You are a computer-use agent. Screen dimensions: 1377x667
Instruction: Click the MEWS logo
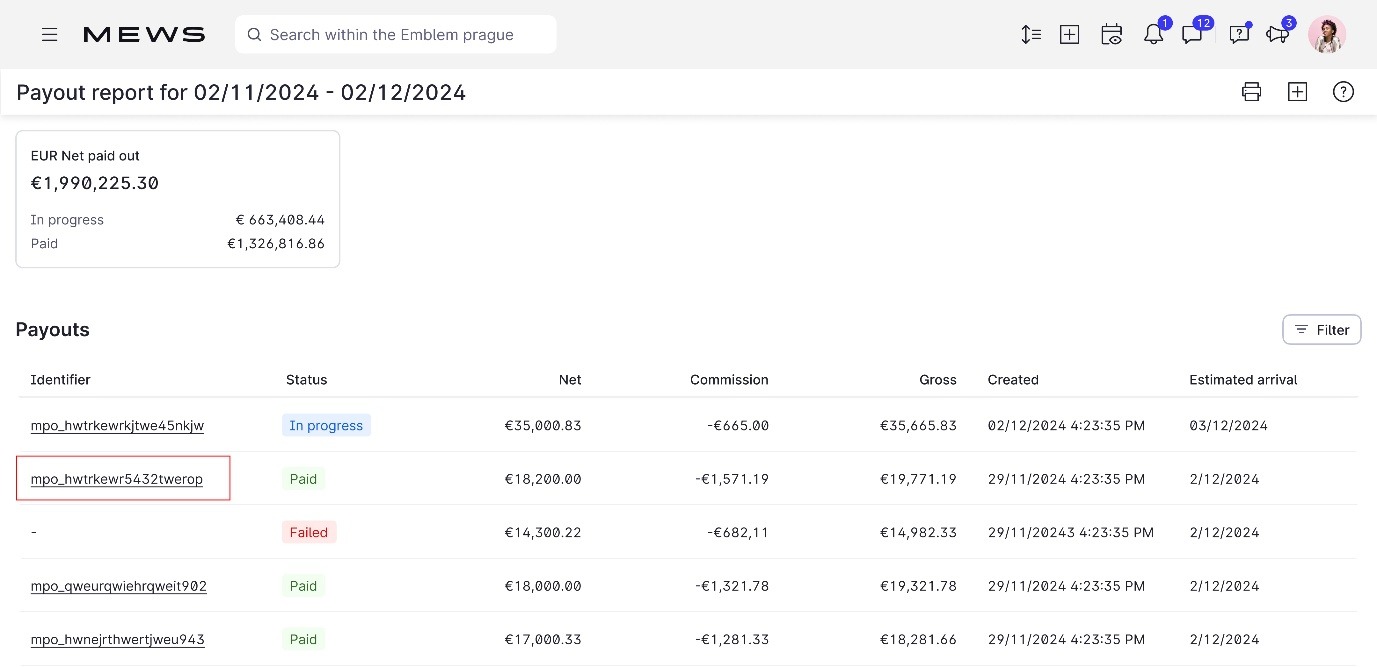click(144, 35)
